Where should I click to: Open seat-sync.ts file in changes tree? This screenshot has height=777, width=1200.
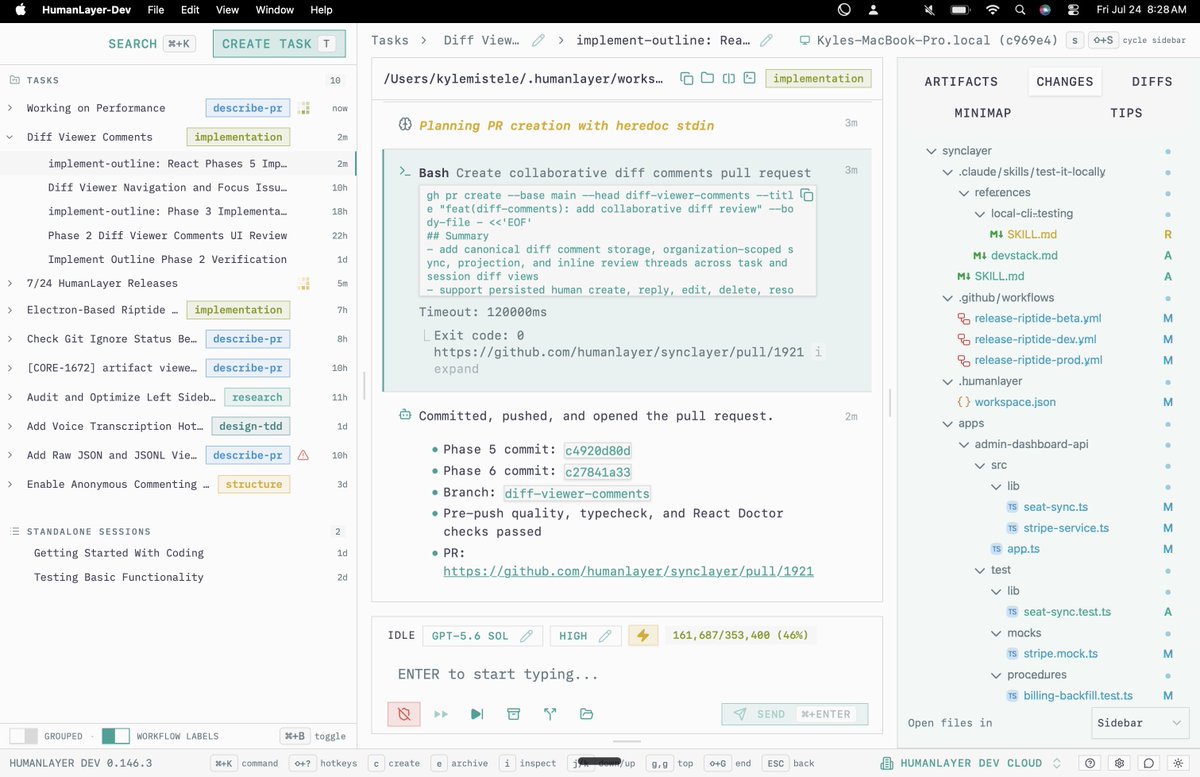pos(1055,507)
